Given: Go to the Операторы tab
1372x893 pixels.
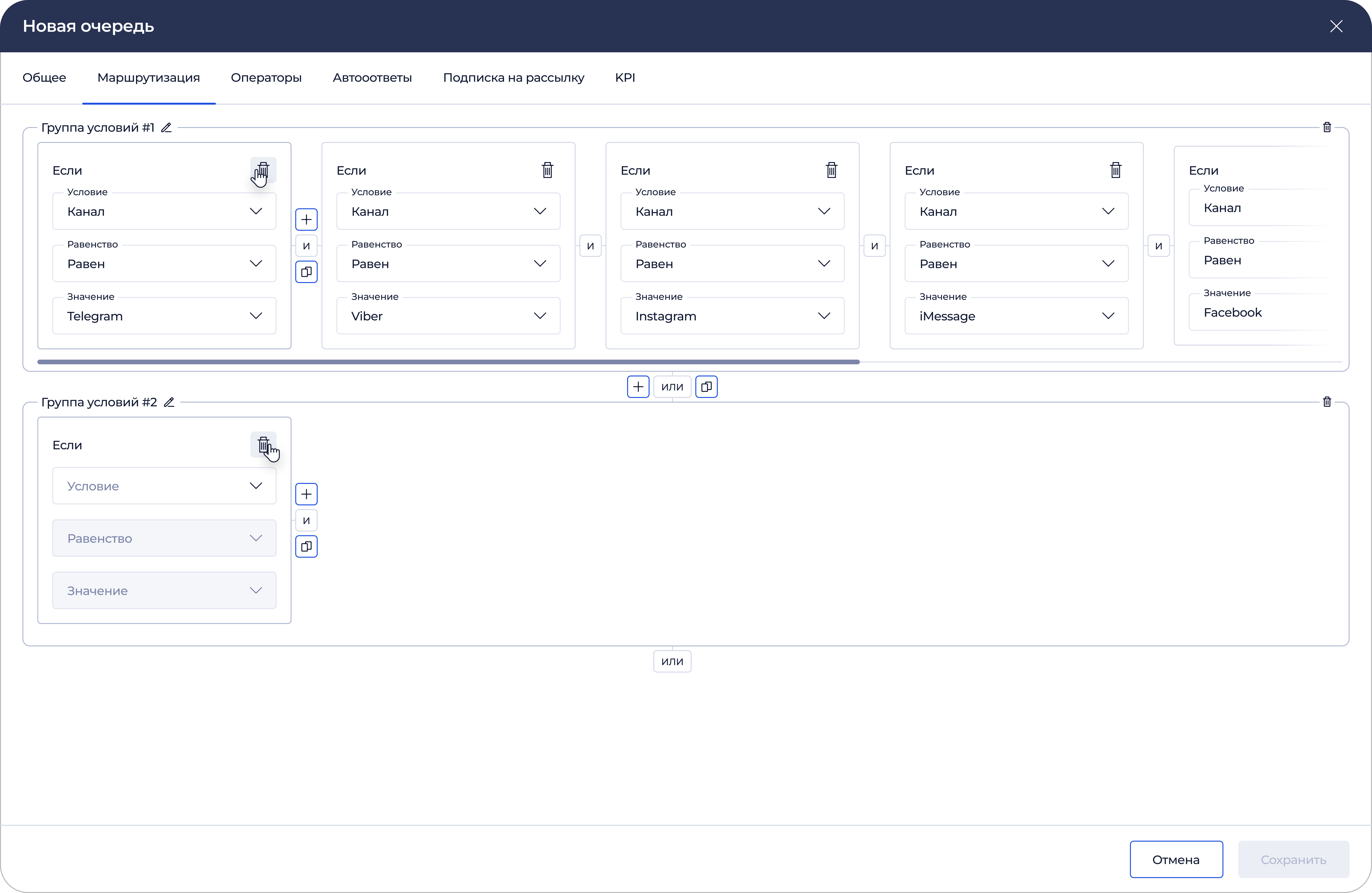Looking at the screenshot, I should point(266,78).
